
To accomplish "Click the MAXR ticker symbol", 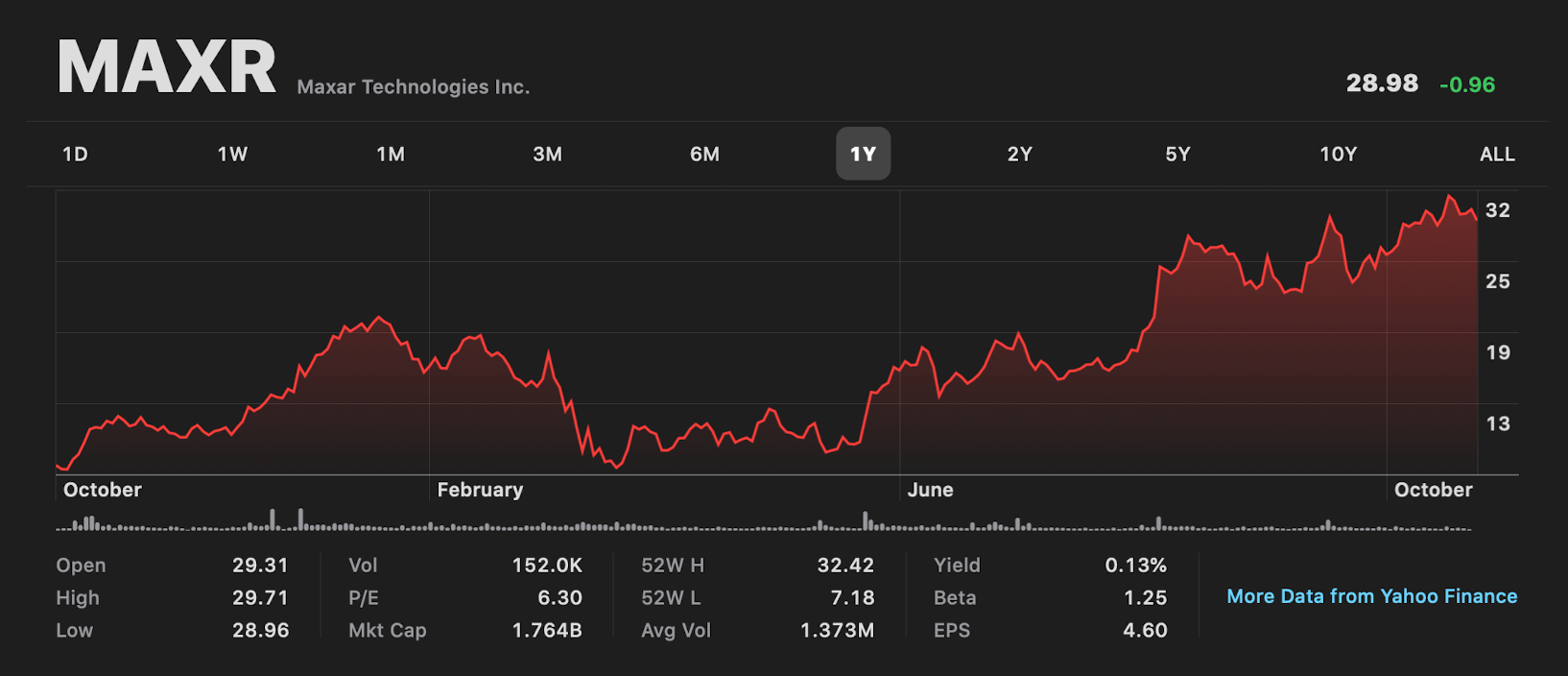I will tap(167, 68).
